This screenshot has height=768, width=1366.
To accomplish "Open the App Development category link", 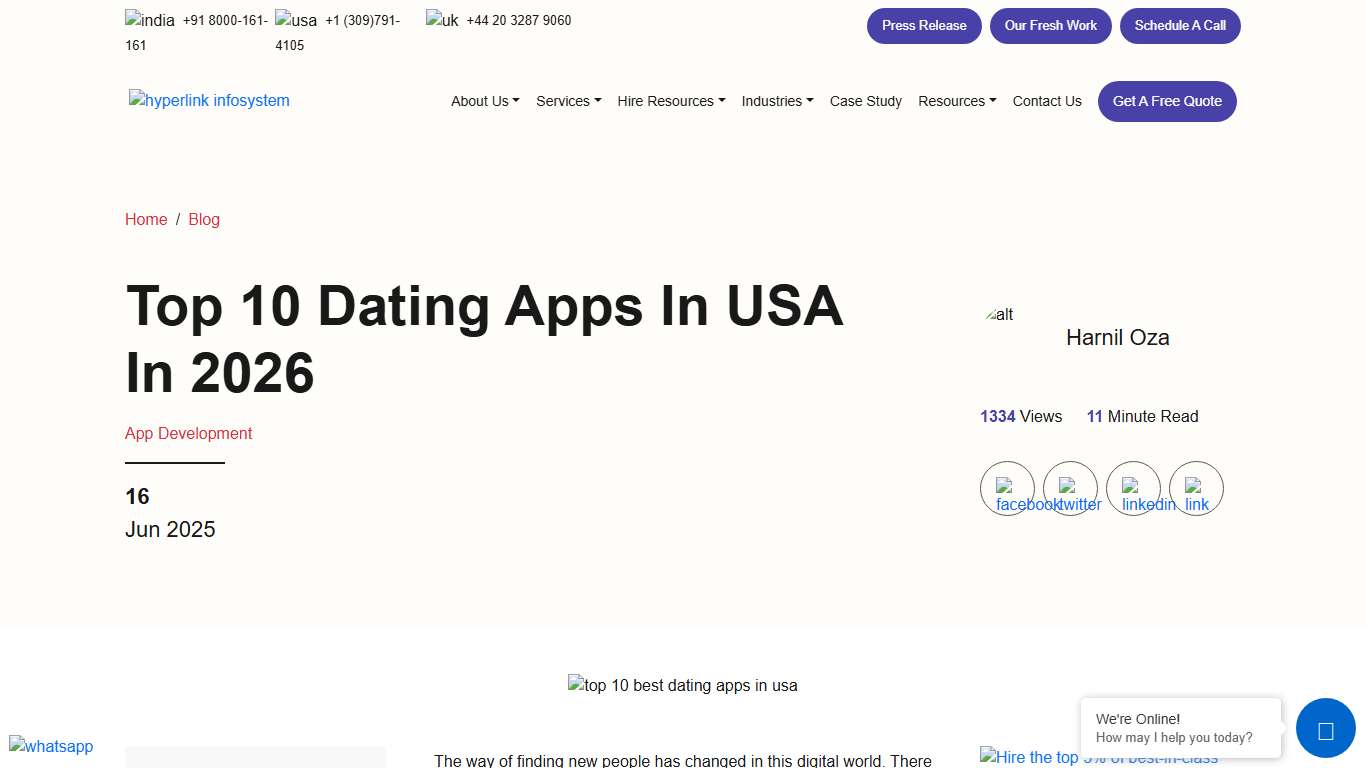I will [188, 433].
